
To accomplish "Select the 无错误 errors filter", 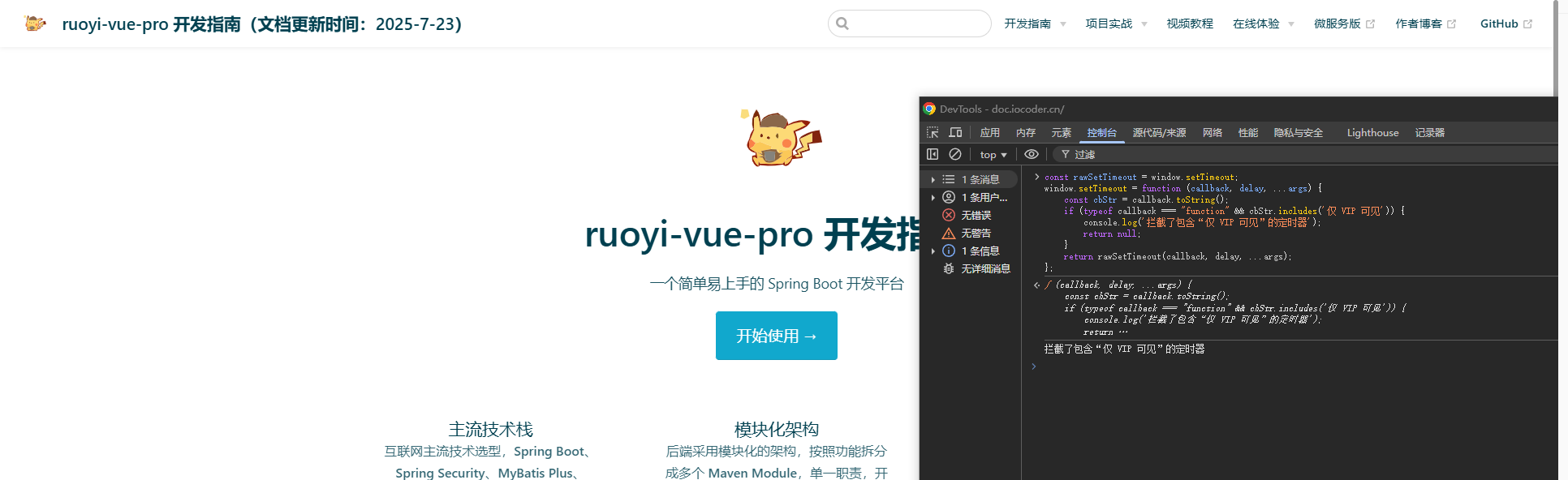I will point(976,215).
